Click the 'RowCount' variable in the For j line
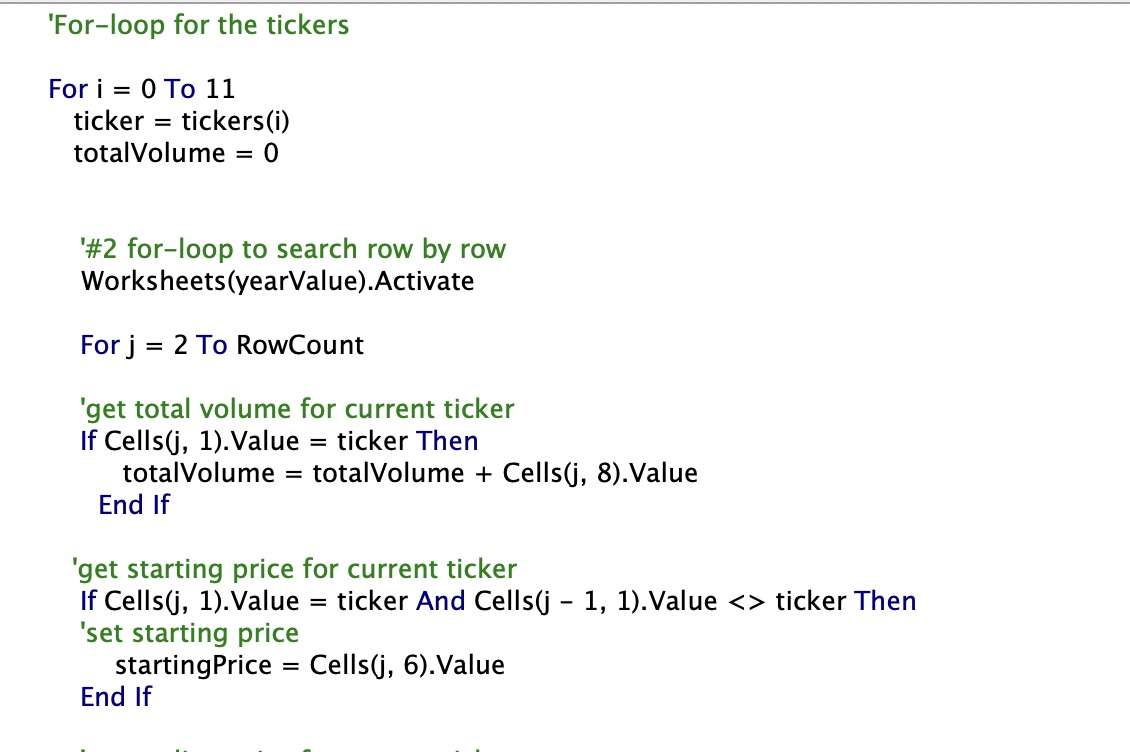This screenshot has height=752, width=1130. [x=300, y=345]
